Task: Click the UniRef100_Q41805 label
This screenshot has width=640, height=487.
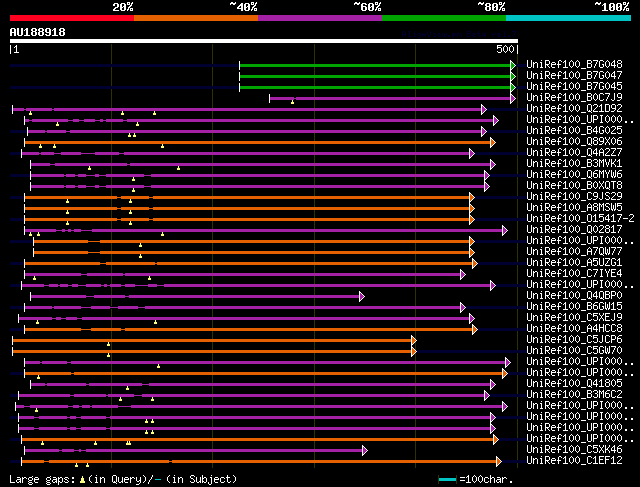Action: coord(574,384)
